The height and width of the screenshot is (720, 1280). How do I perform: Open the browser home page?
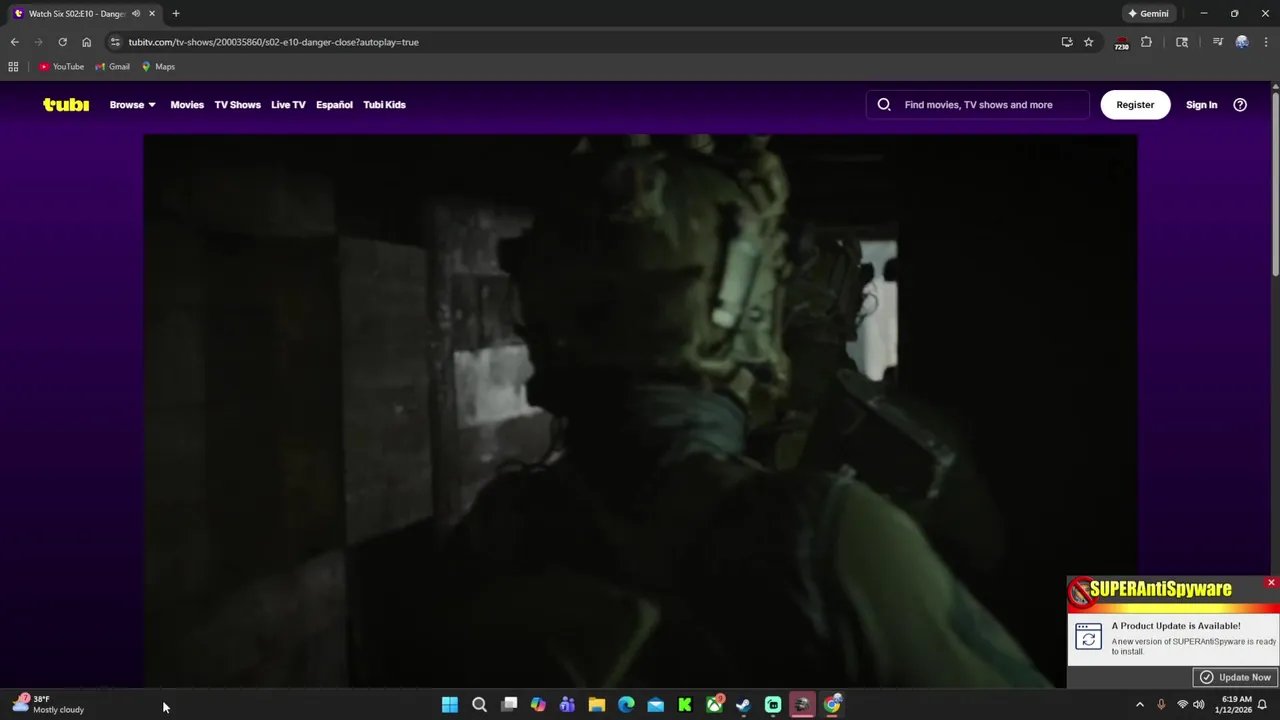point(86,42)
